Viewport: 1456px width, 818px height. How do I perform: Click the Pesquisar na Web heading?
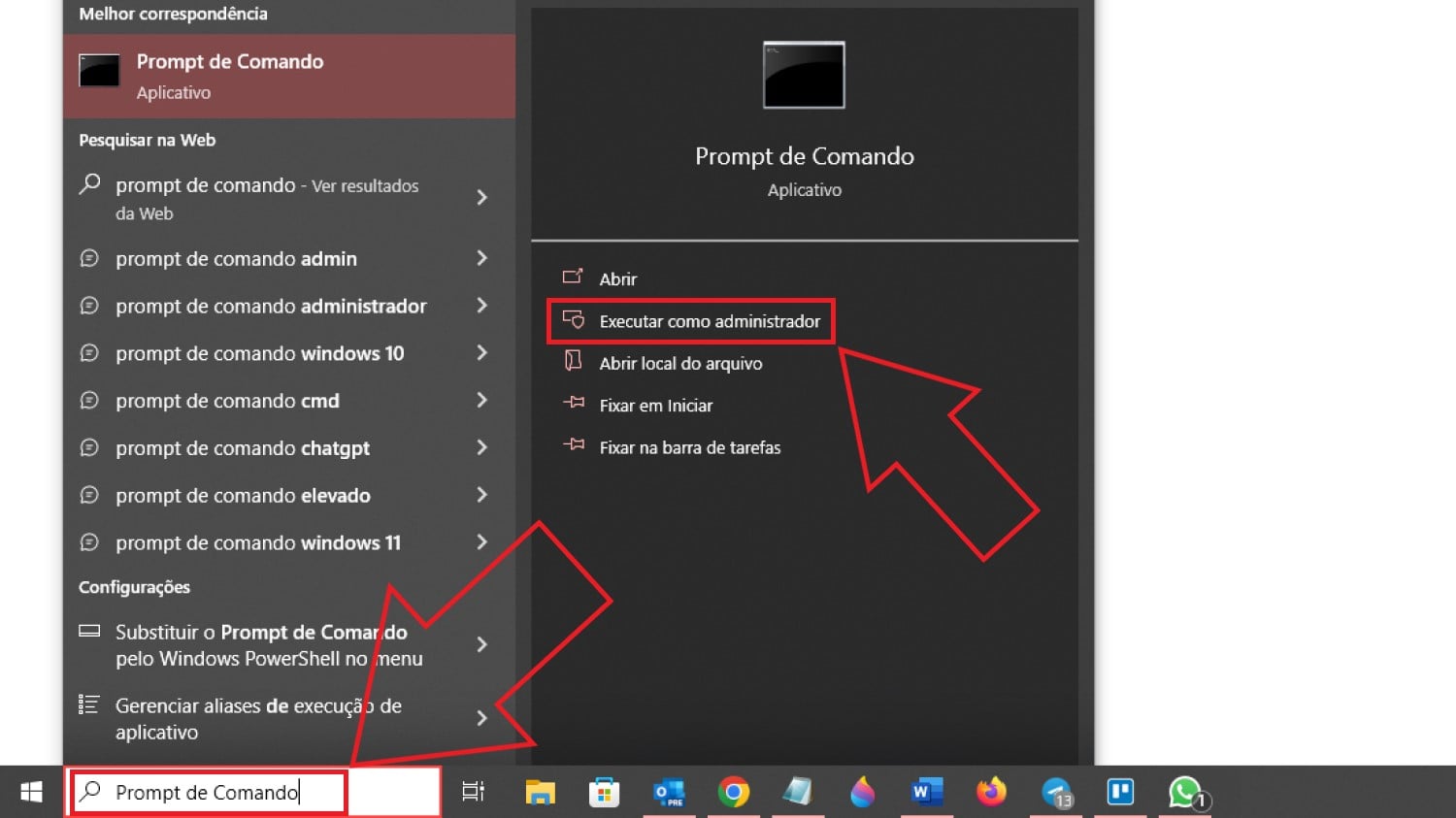pyautogui.click(x=148, y=140)
